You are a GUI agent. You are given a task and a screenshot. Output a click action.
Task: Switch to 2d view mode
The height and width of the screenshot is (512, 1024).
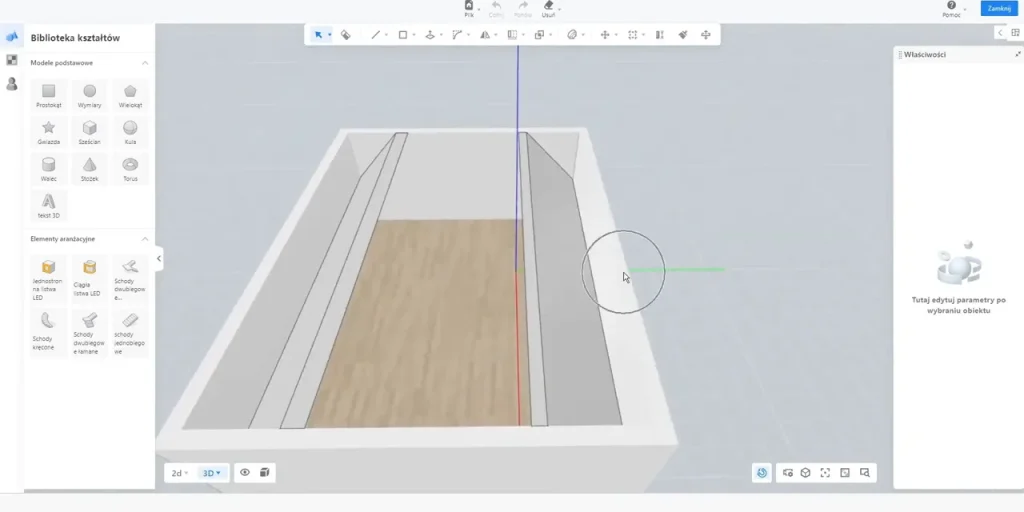180,473
